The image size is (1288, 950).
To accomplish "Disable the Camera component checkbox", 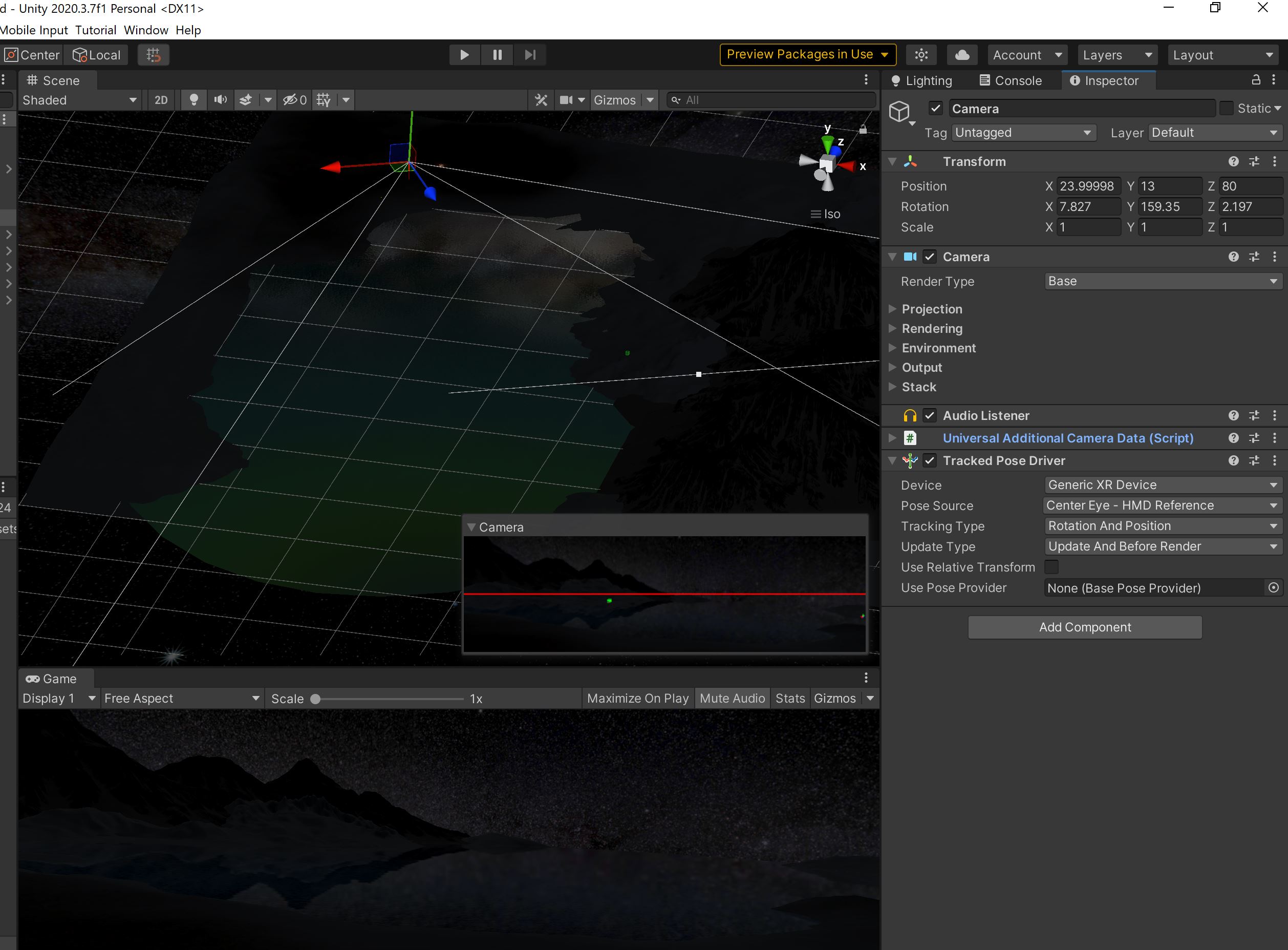I will pyautogui.click(x=930, y=257).
